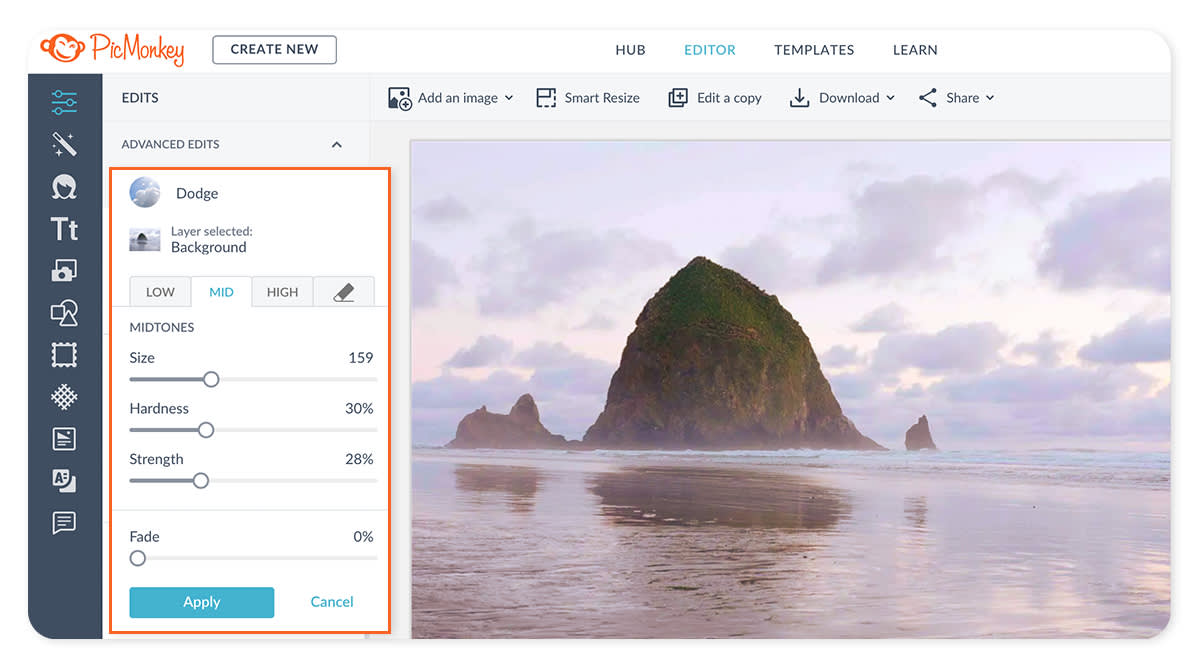The height and width of the screenshot is (669, 1200).
Task: Click the Strength slider handle
Action: [201, 481]
